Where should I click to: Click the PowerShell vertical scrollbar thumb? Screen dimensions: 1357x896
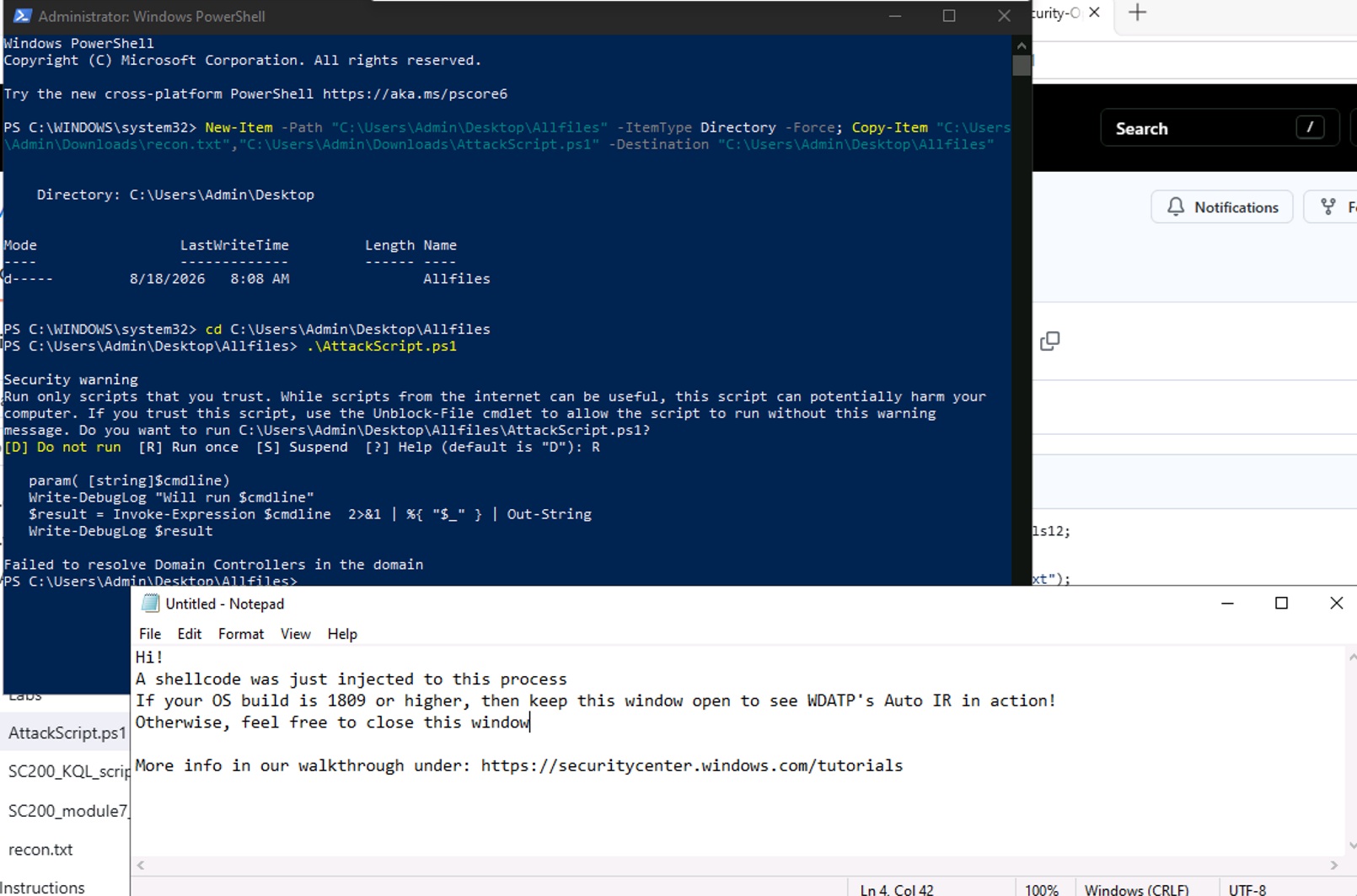click(x=1022, y=65)
